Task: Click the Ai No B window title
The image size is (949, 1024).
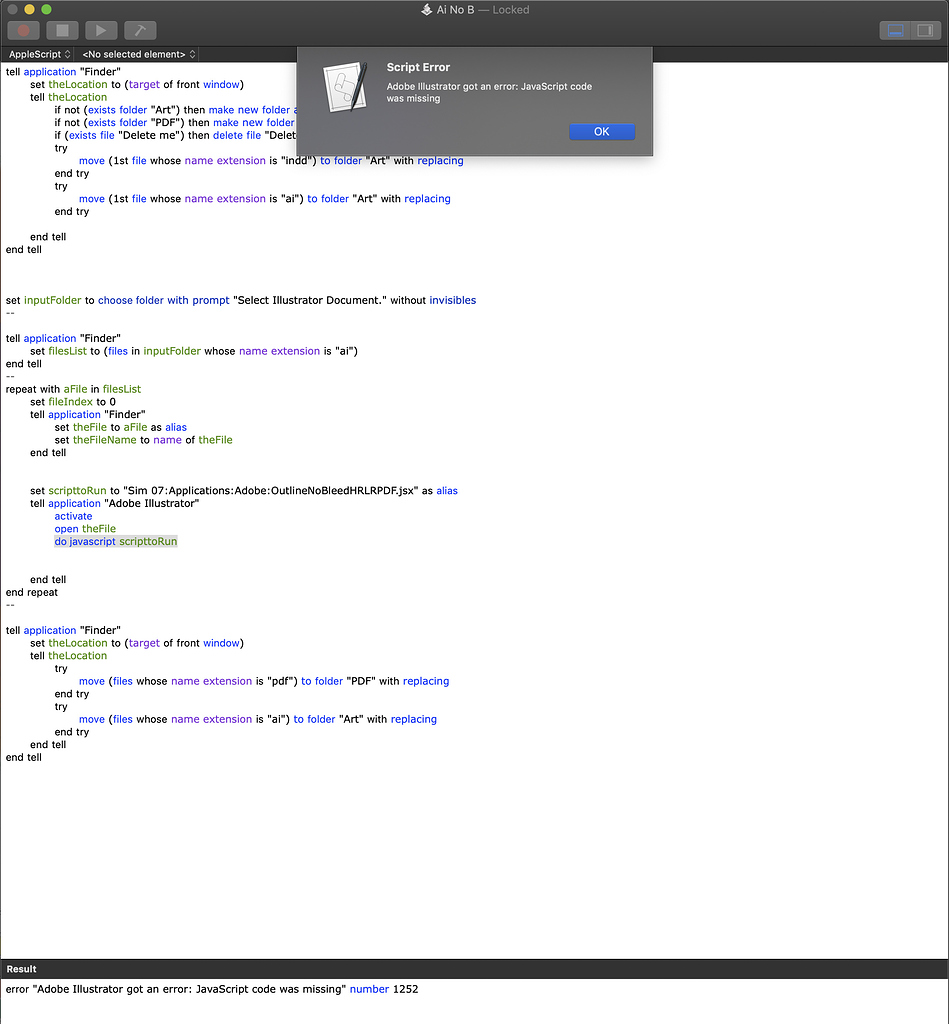Action: pos(455,10)
